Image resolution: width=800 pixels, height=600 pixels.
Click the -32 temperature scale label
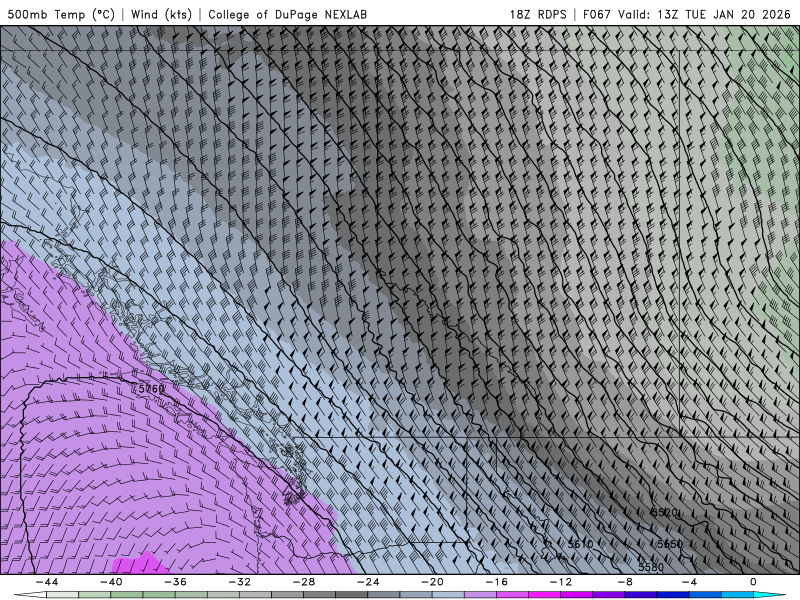[x=240, y=582]
